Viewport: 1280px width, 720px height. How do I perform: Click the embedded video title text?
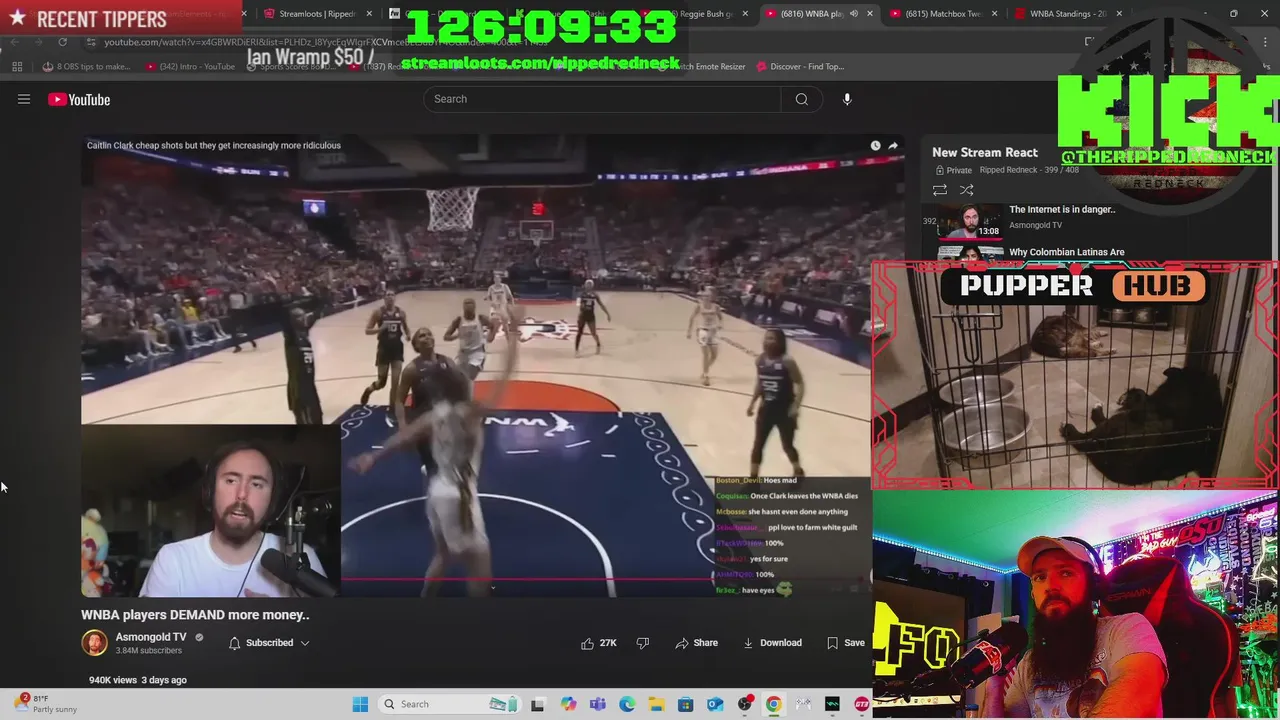pos(214,146)
